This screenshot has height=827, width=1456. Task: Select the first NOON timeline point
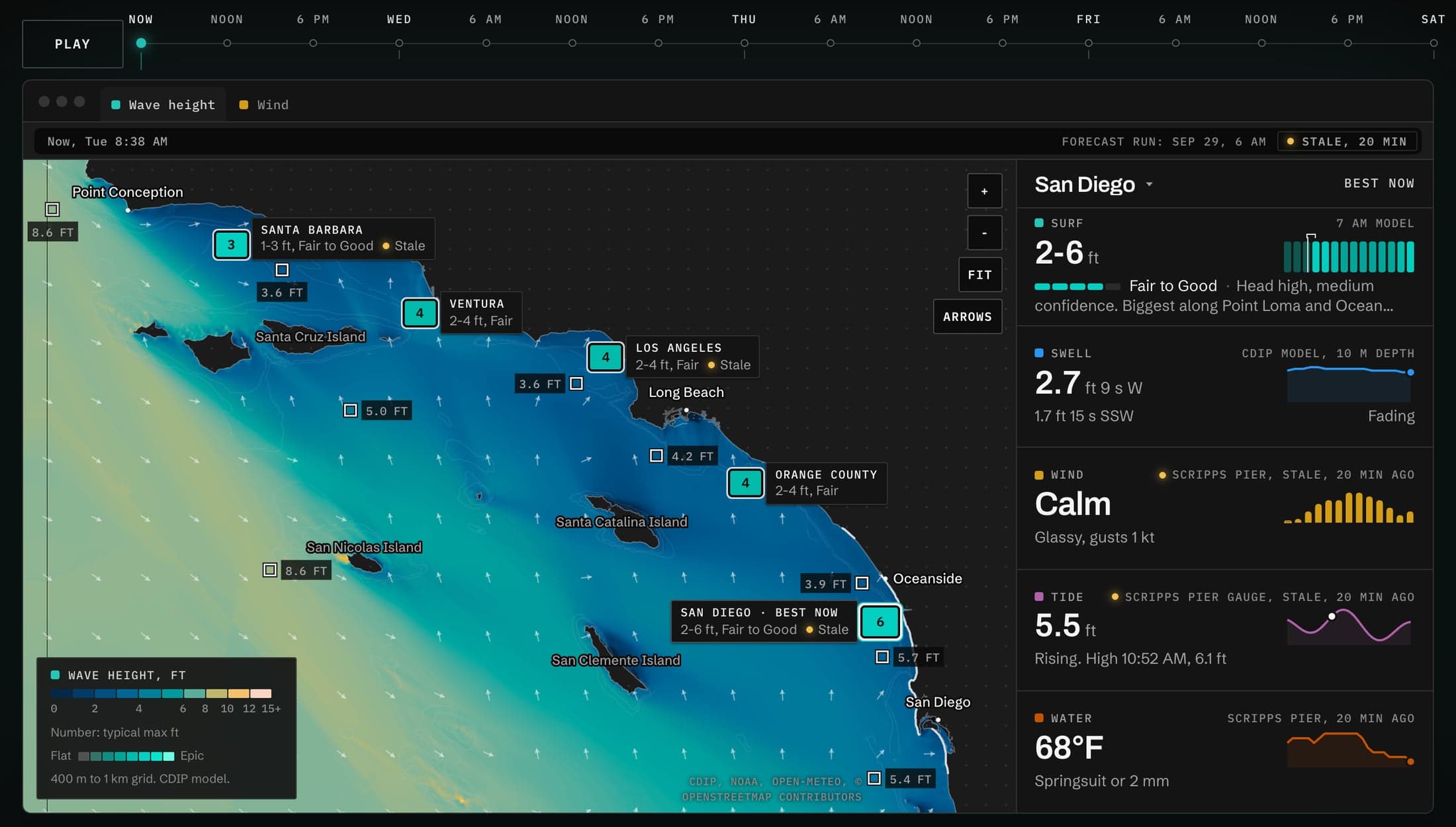click(227, 43)
